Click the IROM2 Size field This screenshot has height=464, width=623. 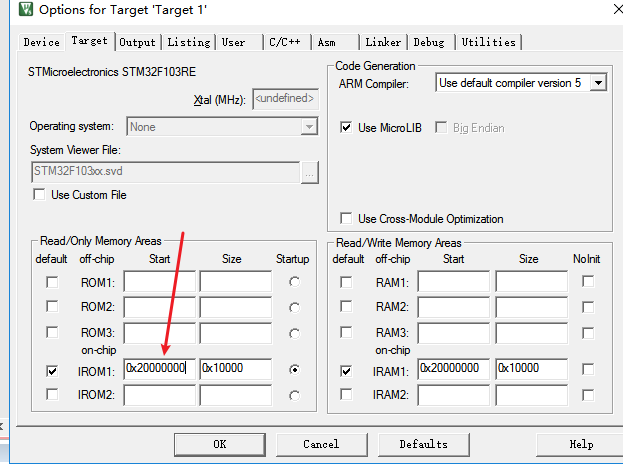click(236, 395)
